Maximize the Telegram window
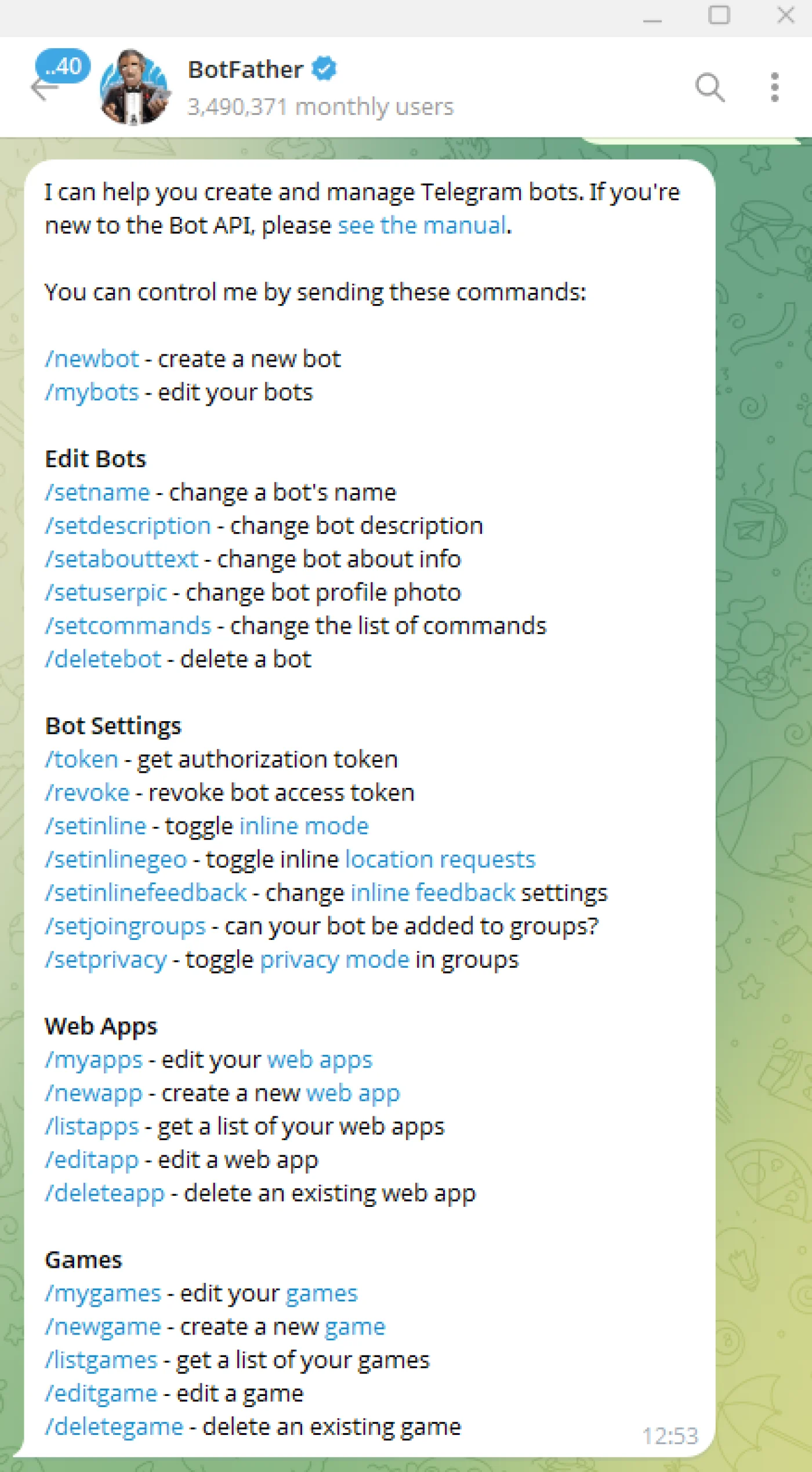 coord(719,16)
